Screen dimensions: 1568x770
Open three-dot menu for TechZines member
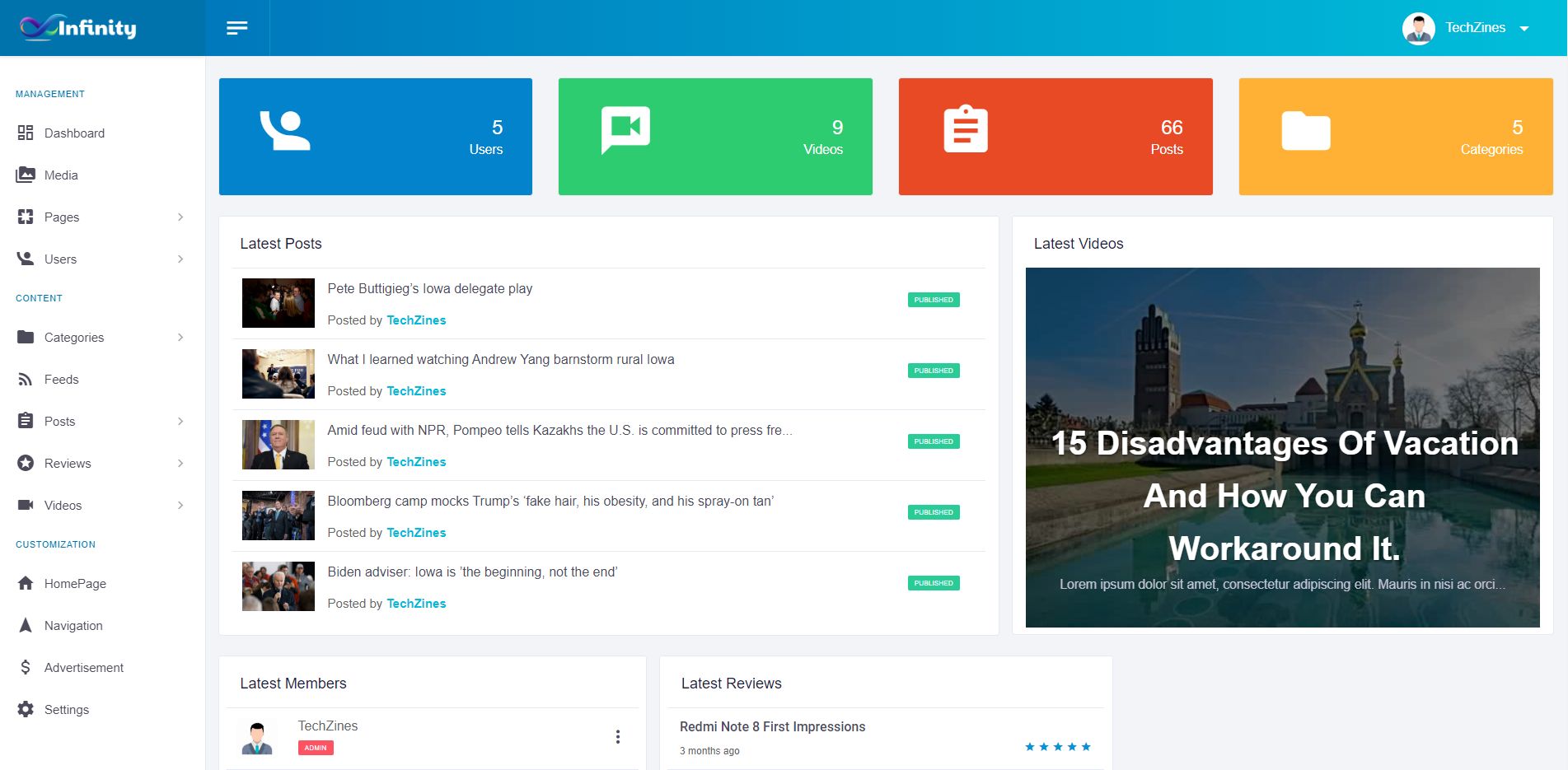click(x=617, y=737)
